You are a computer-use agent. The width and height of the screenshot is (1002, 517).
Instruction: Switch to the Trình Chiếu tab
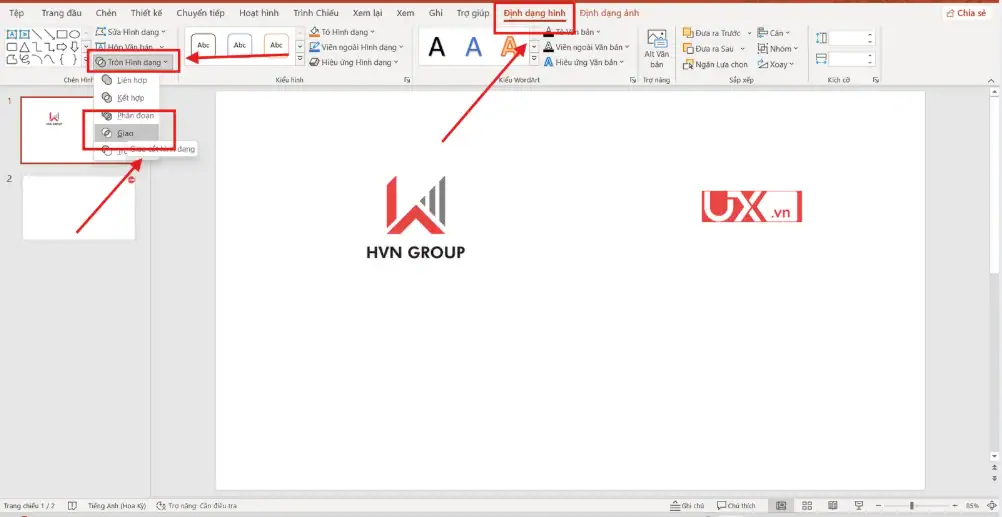(x=316, y=13)
